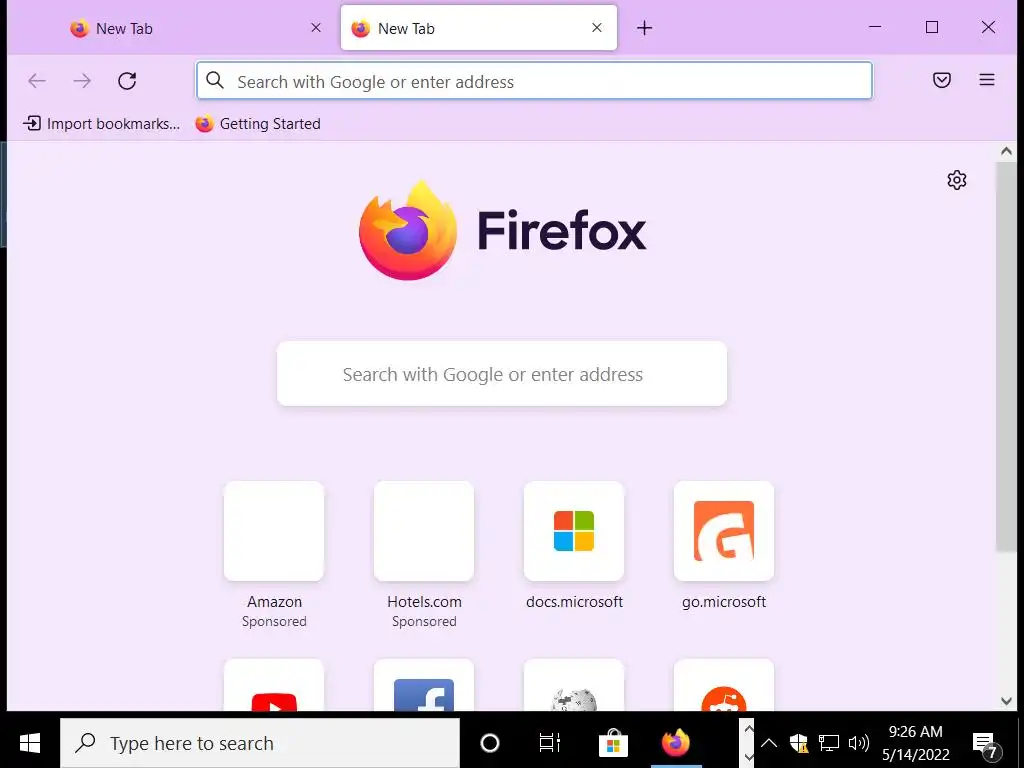Open the volume speaker icon
1024x768 pixels.
[858, 743]
